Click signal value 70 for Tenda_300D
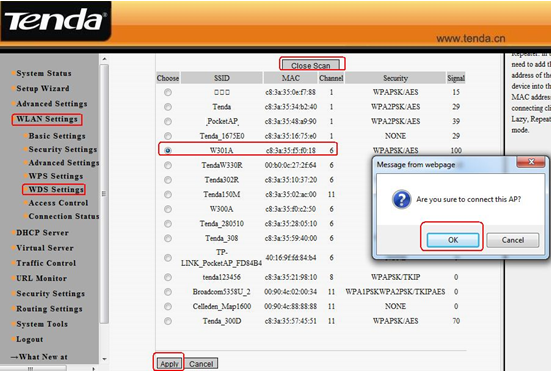 (456, 321)
